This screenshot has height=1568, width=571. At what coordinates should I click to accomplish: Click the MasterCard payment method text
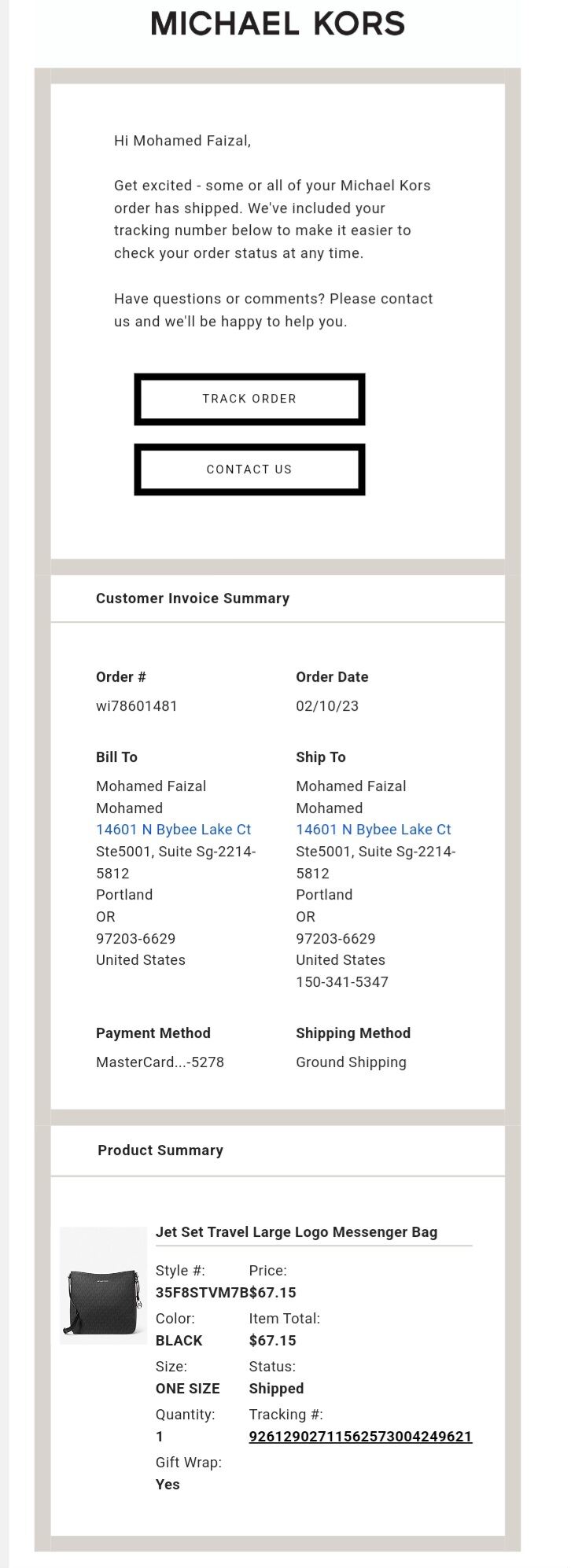click(x=160, y=1062)
